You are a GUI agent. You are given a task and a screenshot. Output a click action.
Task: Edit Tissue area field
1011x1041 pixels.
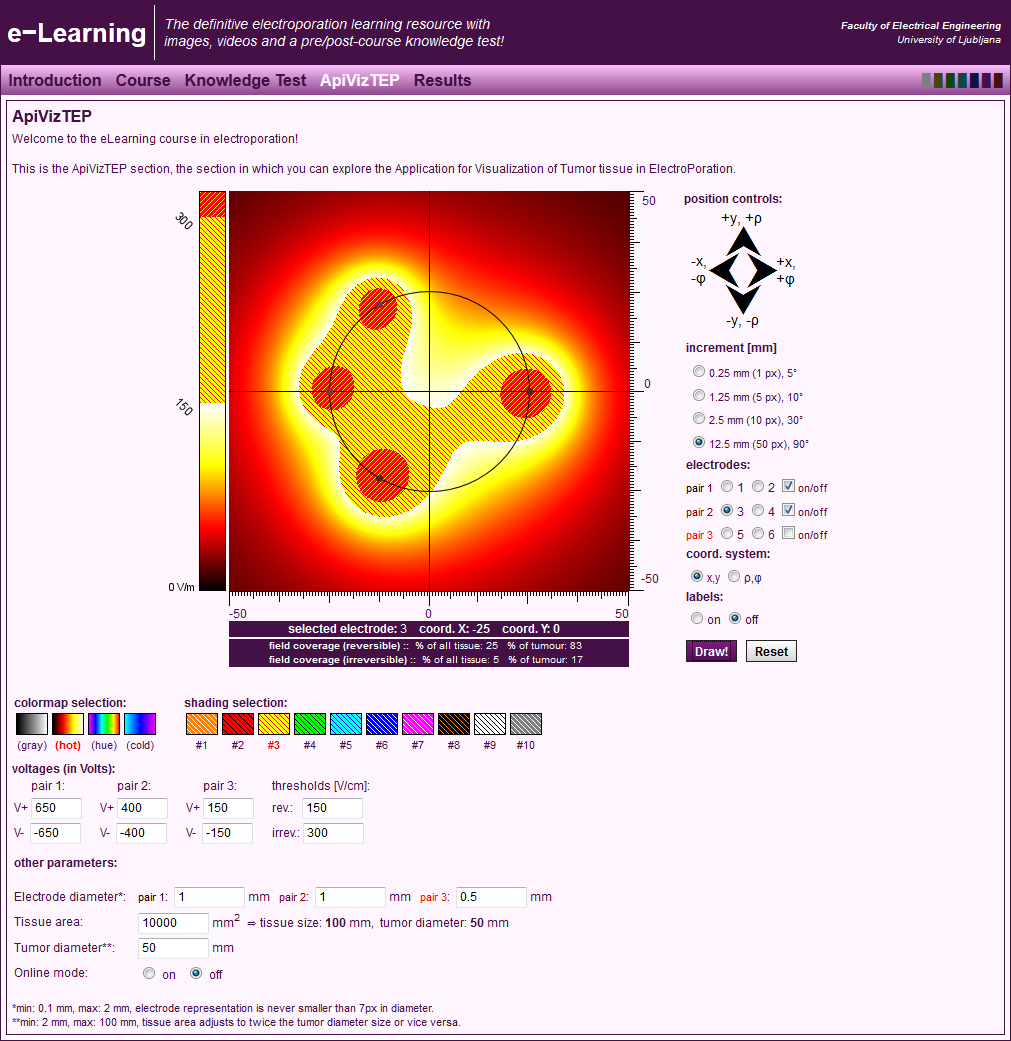(x=173, y=923)
